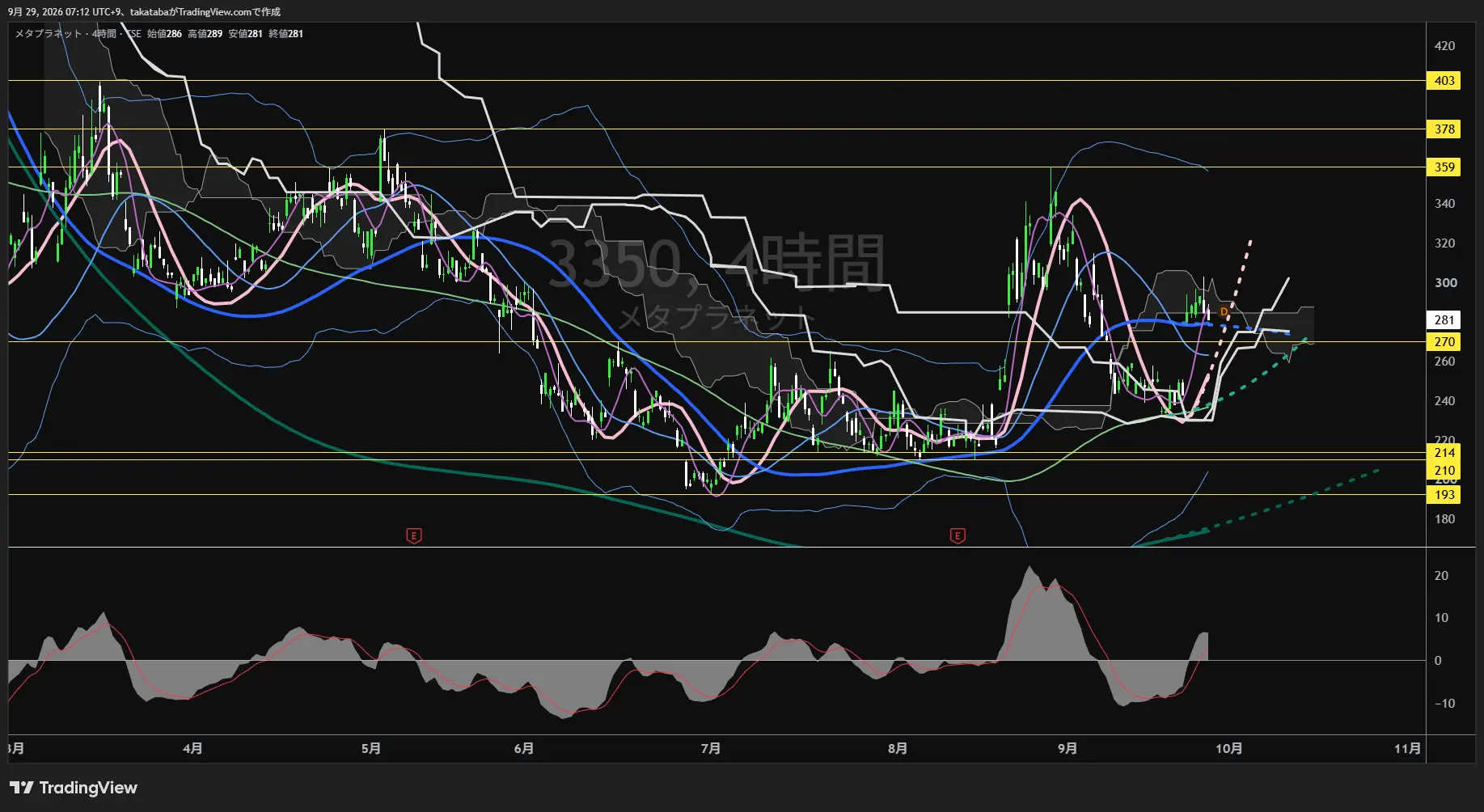This screenshot has height=812, width=1484.
Task: Click the 420 price scale tick
Action: [x=1444, y=46]
